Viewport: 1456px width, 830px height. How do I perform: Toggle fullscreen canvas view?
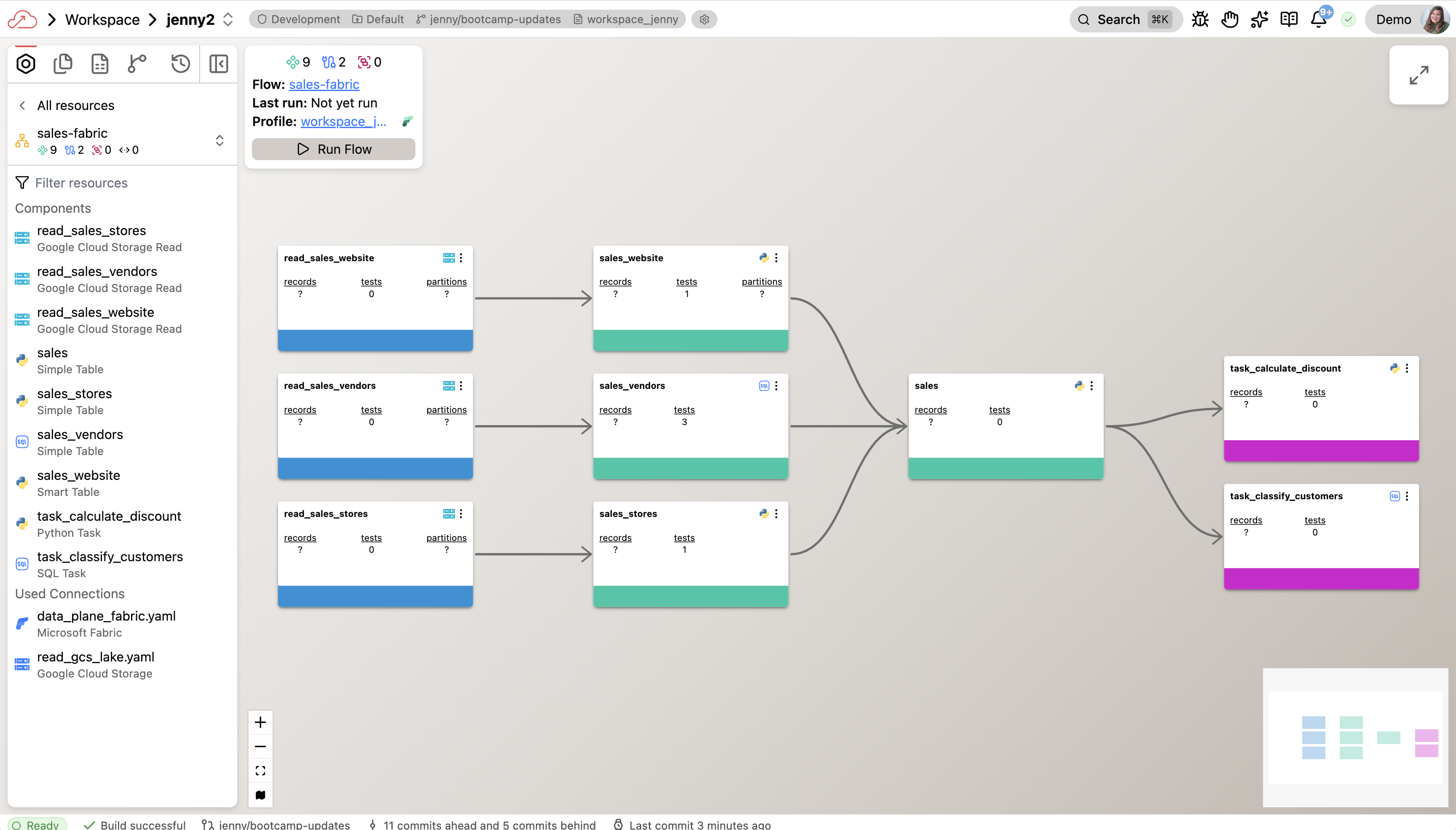click(1419, 75)
